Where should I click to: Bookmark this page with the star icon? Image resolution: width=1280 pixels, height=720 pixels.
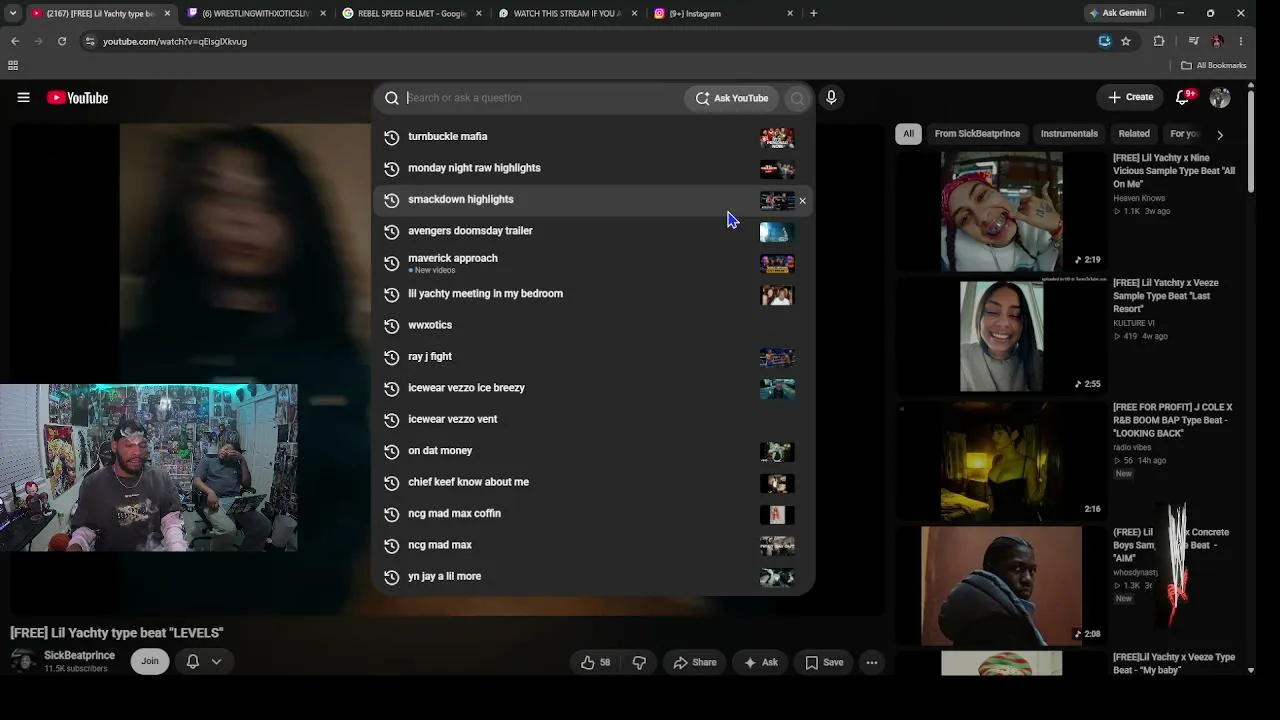(x=1126, y=41)
